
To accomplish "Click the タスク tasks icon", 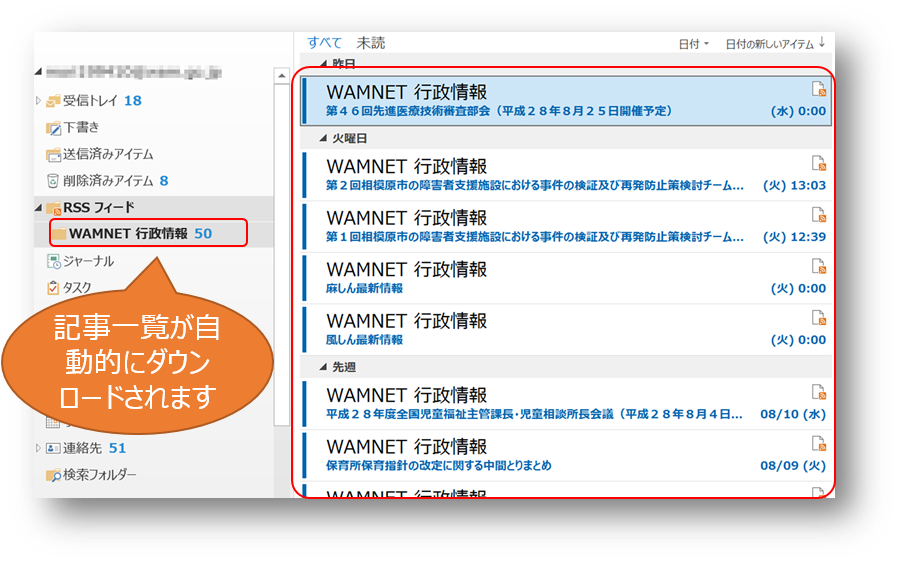I will [x=53, y=287].
